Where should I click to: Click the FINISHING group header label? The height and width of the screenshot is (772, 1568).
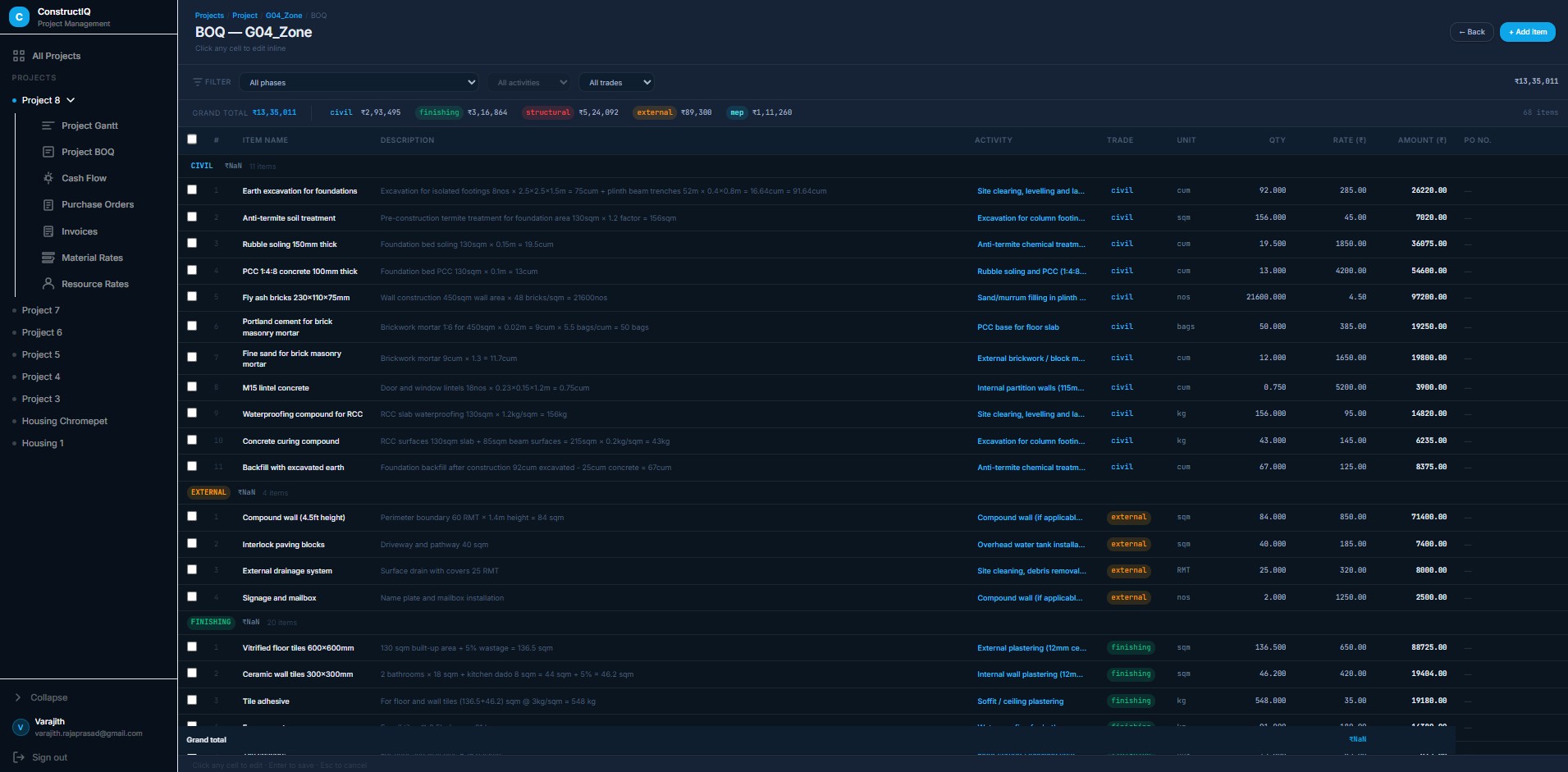tap(211, 622)
